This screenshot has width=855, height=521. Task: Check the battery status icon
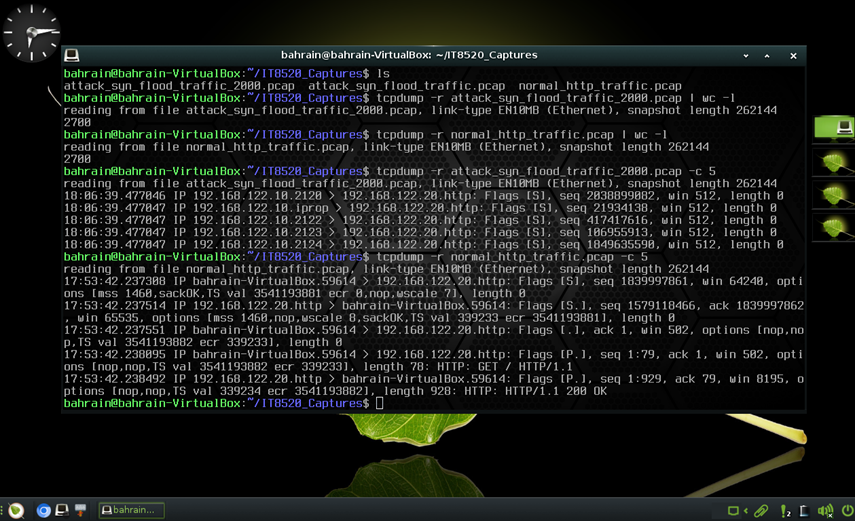coord(804,511)
